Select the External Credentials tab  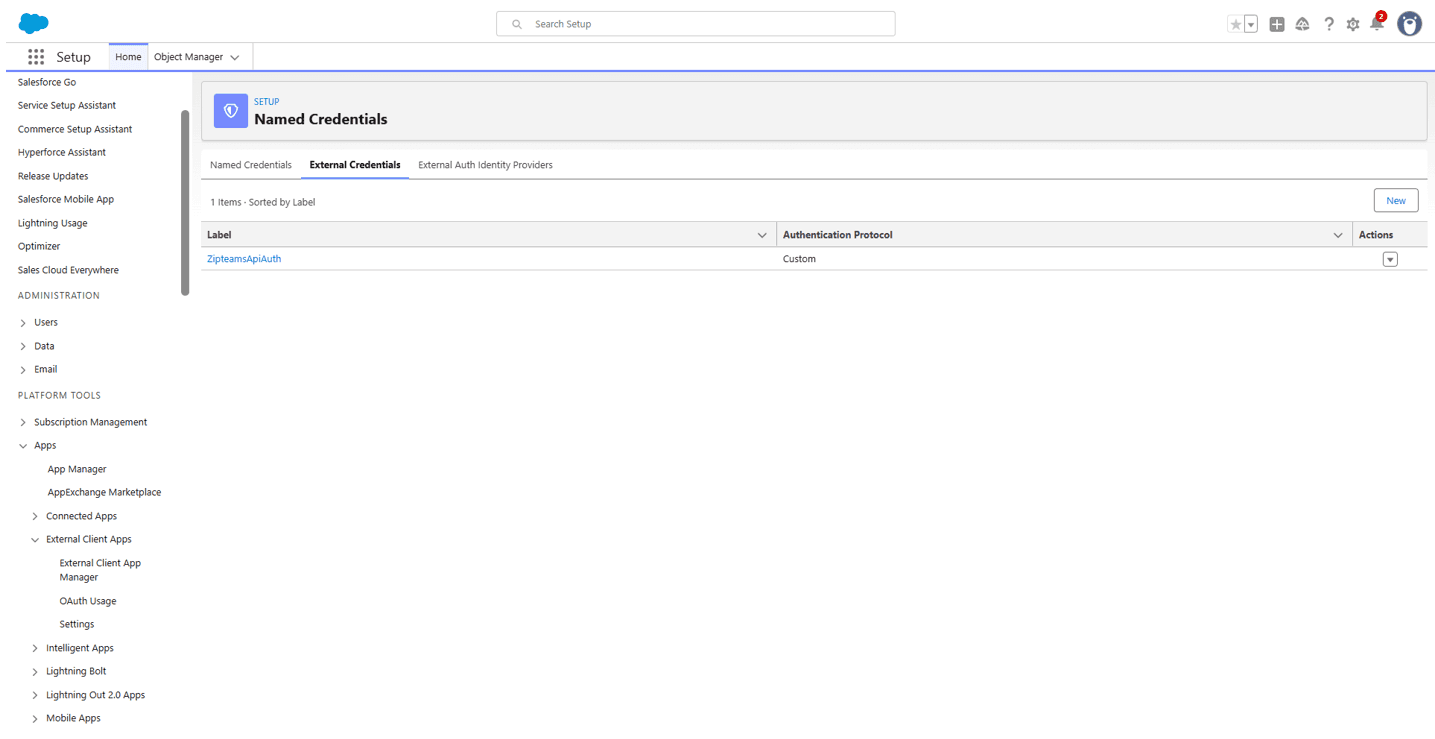[355, 165]
